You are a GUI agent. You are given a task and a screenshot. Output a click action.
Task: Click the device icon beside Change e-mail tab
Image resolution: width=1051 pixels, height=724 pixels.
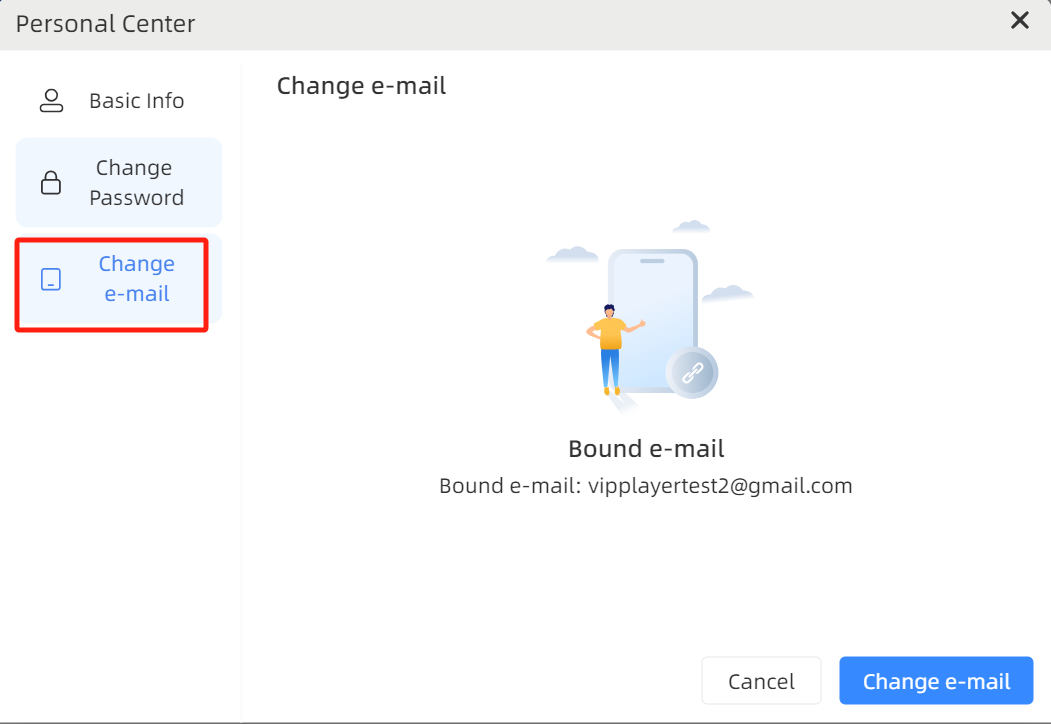point(50,279)
